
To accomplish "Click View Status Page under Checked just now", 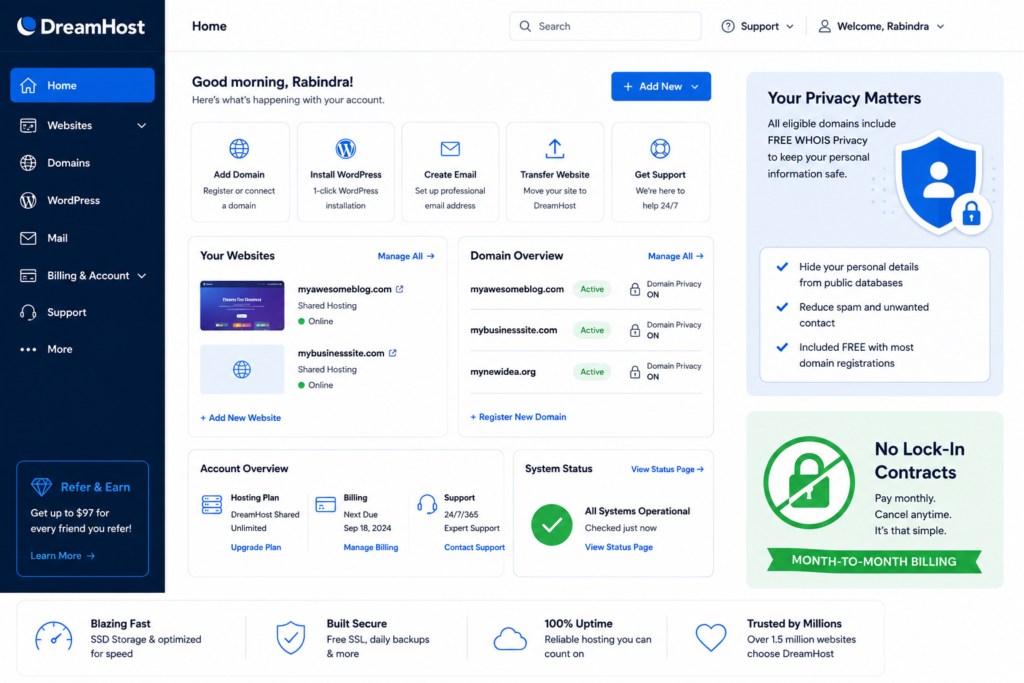I will (618, 547).
